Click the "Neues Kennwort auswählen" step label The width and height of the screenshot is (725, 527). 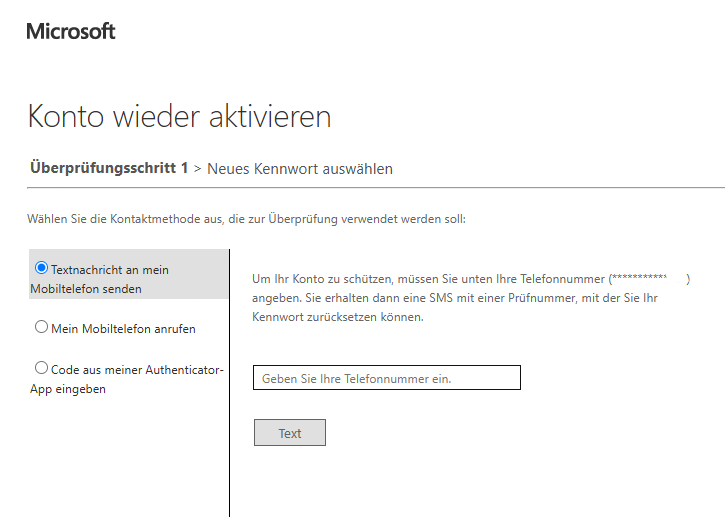(300, 169)
